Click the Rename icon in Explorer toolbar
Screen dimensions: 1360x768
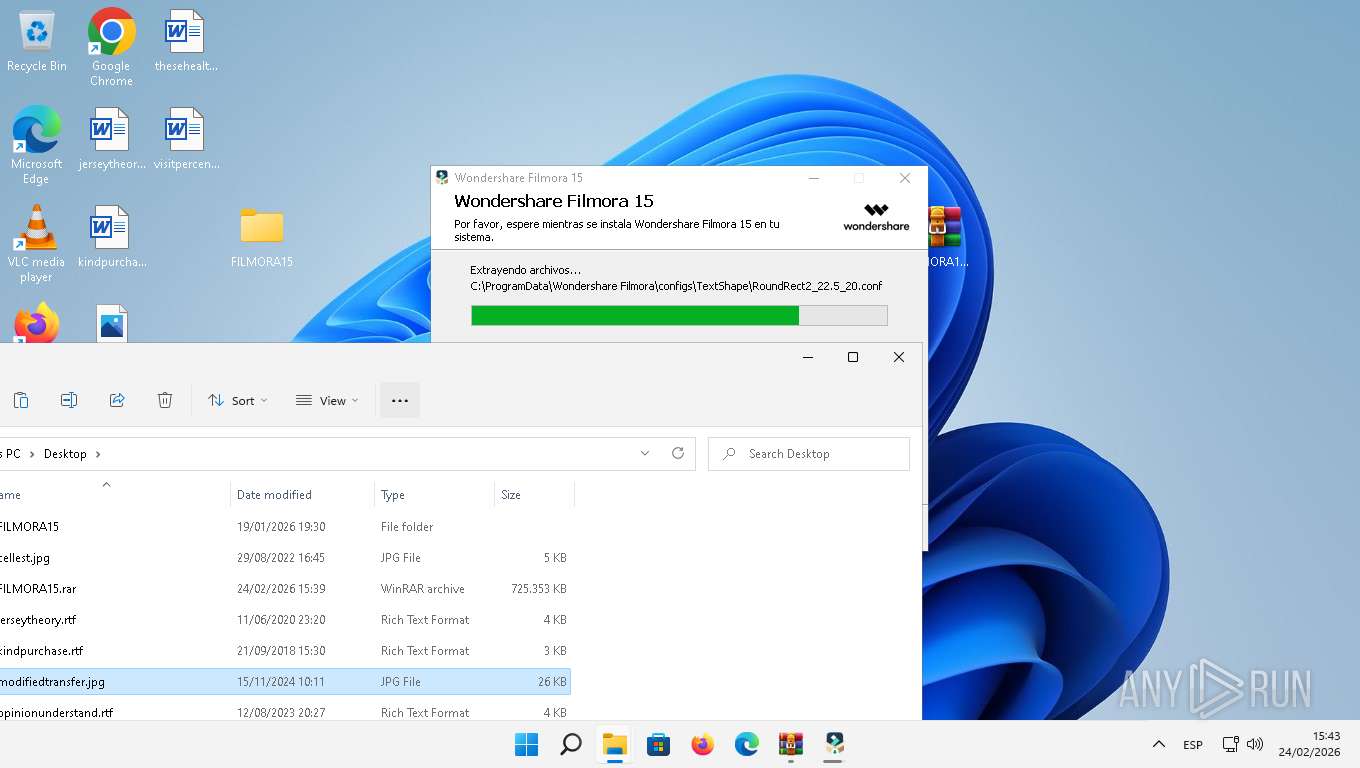[x=69, y=400]
